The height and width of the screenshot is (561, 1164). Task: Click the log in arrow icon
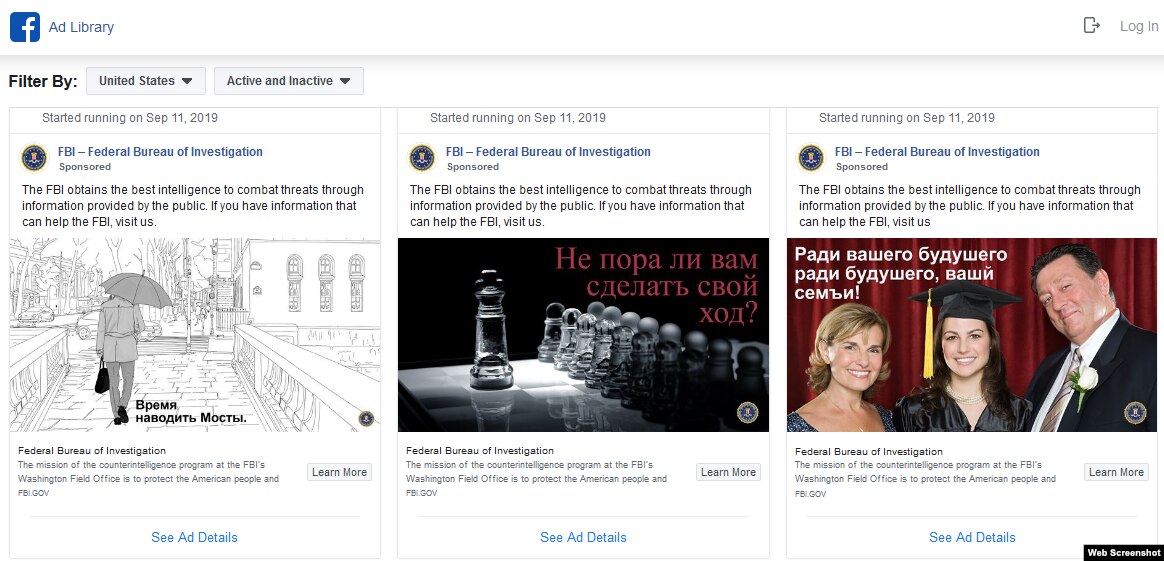[1092, 26]
